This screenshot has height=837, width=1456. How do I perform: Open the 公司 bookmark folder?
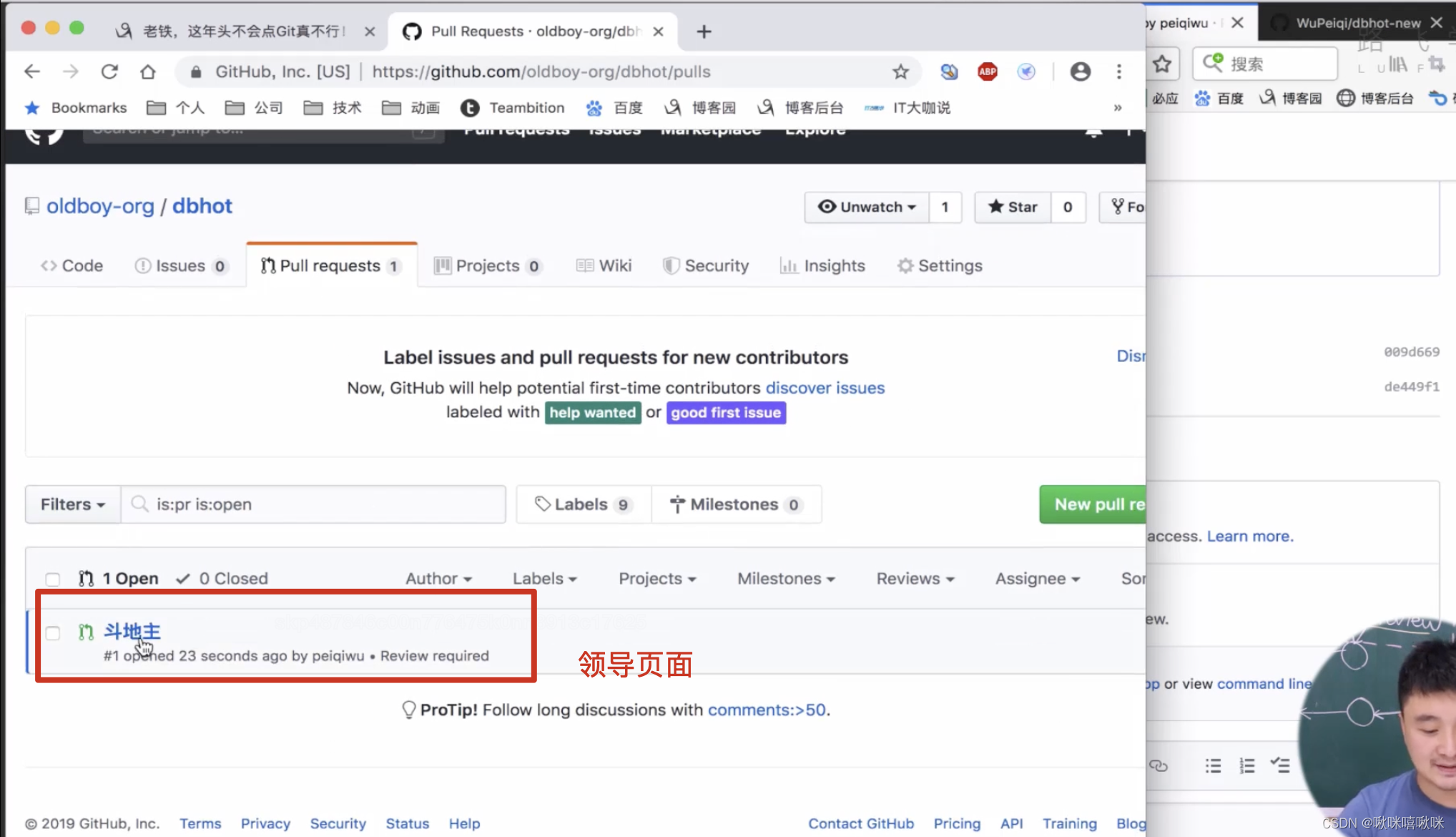point(254,108)
